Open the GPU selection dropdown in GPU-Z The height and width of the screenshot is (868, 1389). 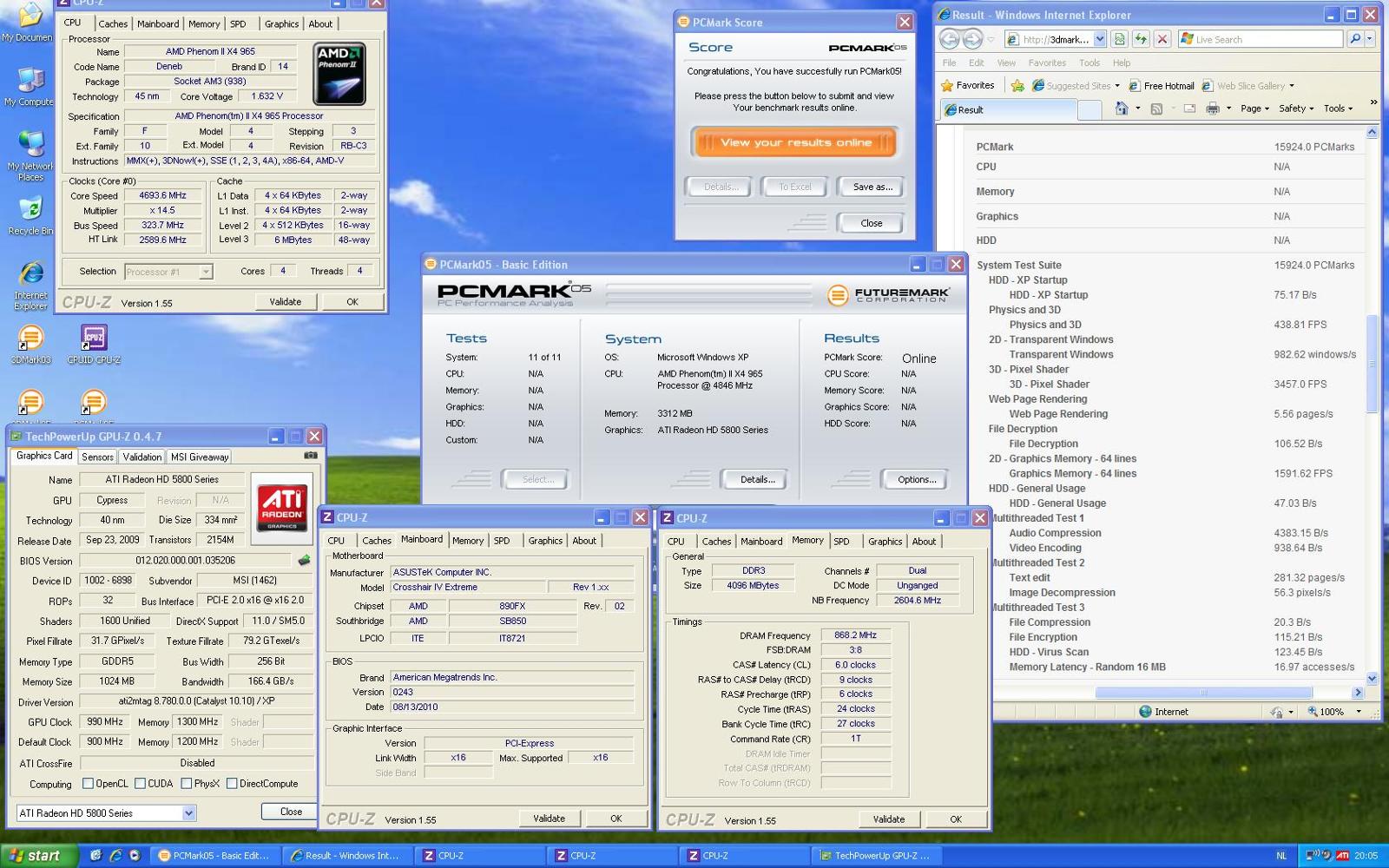pos(188,813)
